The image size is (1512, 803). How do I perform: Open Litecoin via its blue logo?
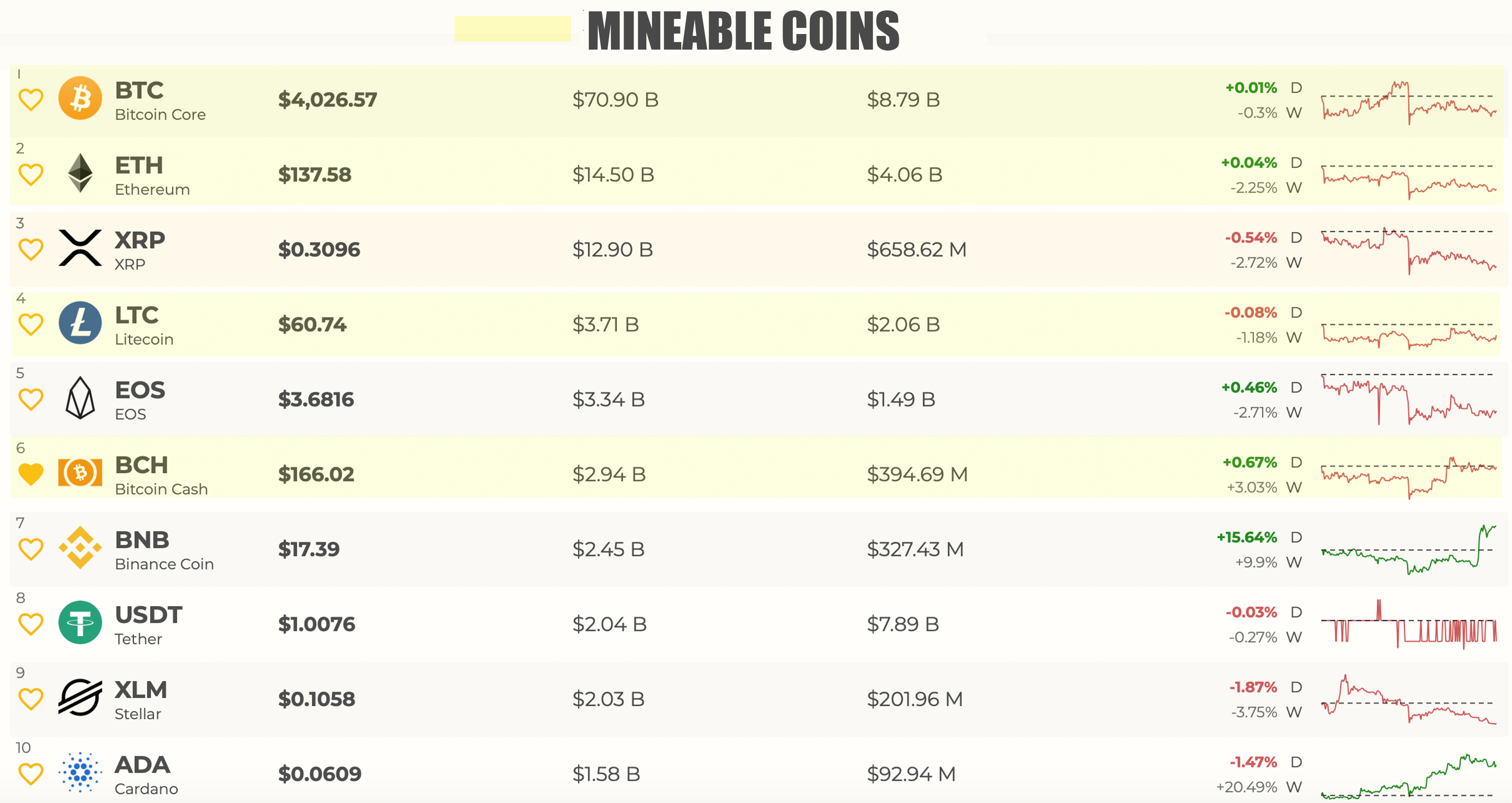click(x=81, y=324)
